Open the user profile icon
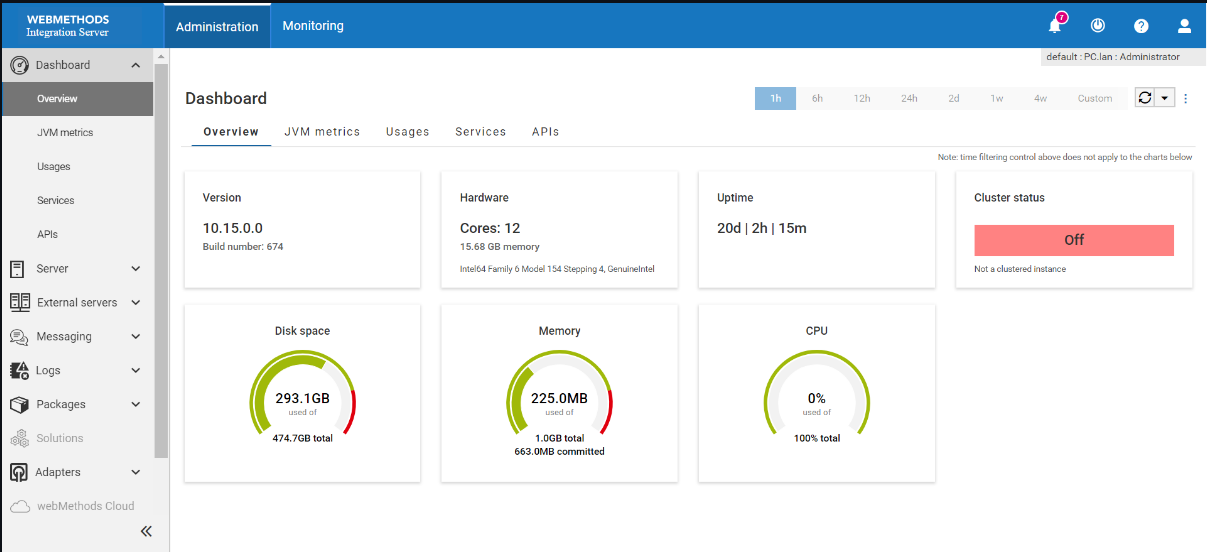This screenshot has height=552, width=1207. (x=1185, y=26)
